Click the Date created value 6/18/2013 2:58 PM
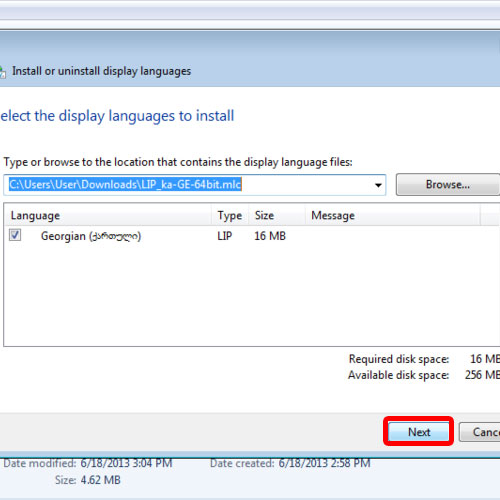Image resolution: width=500 pixels, height=500 pixels. (x=324, y=463)
